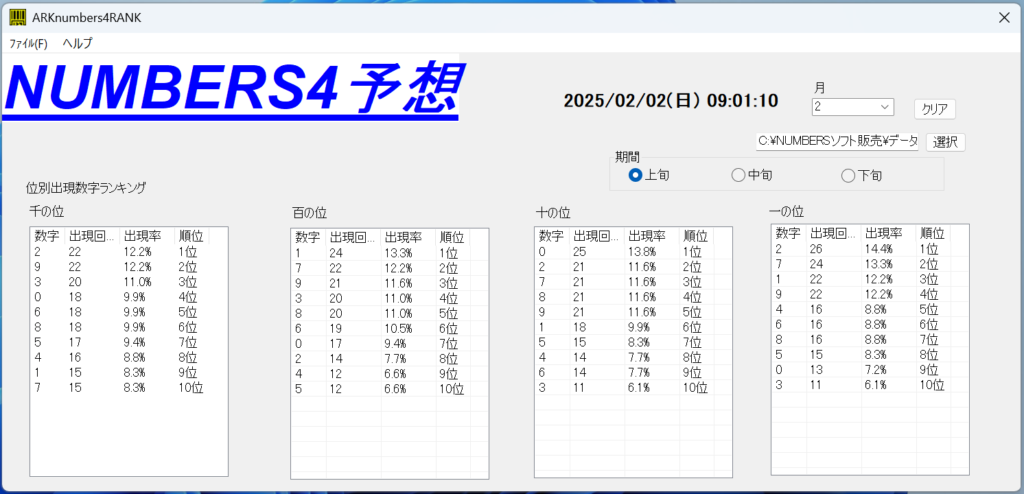This screenshot has width=1024, height=494.
Task: Click the ARKnumbers4RANK app icon in title bar
Action: coord(17,17)
